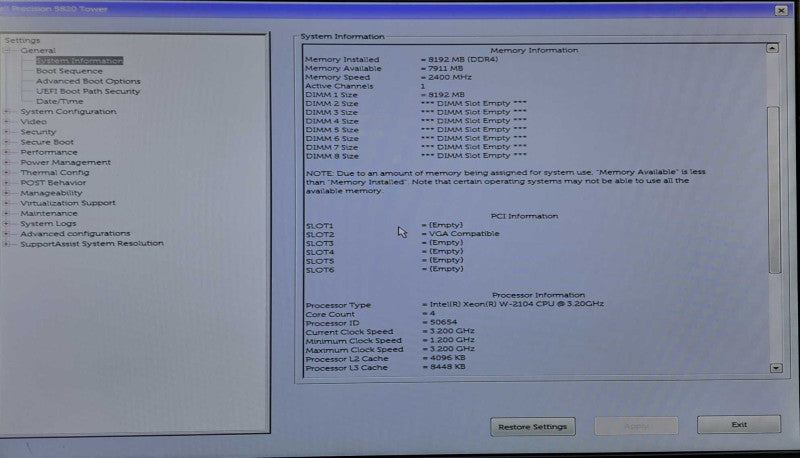Screen dimensions: 800x458
Task: Click the DIMM 1 Size row
Action: tap(385, 95)
